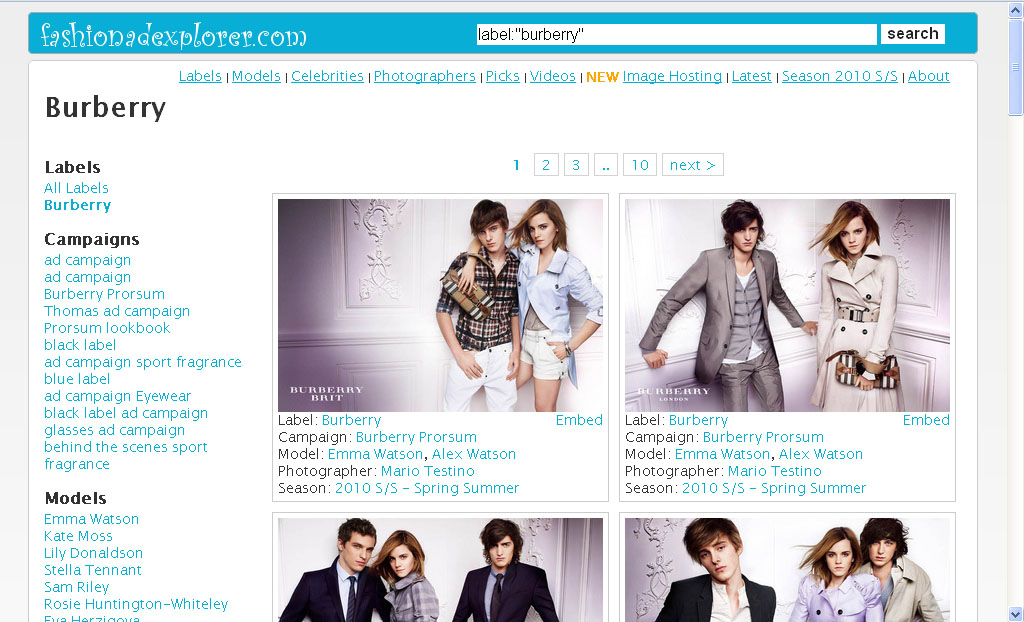This screenshot has width=1024, height=622.
Task: Go to results page 3
Action: tap(576, 165)
